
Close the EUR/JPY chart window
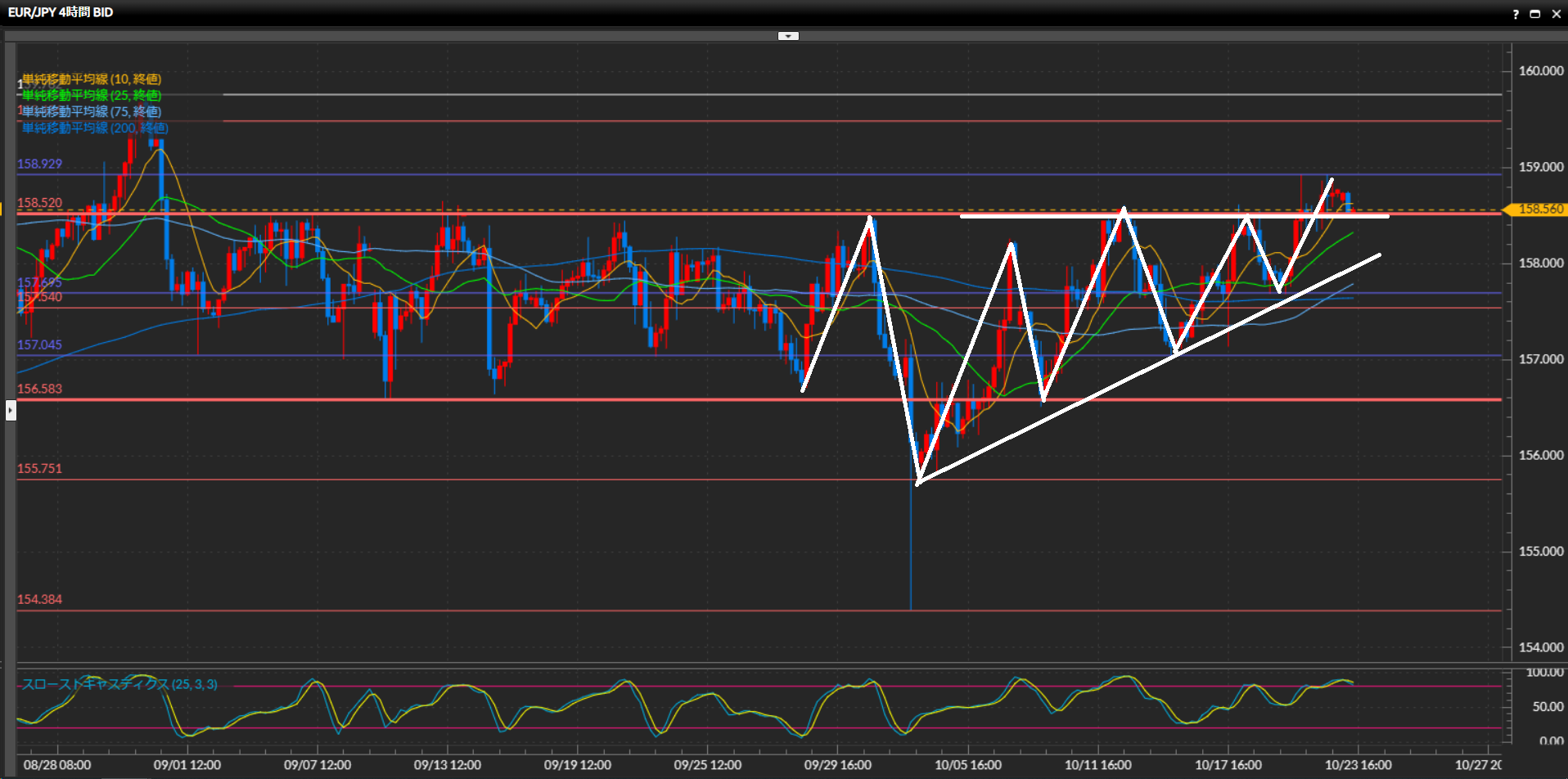pos(1556,14)
